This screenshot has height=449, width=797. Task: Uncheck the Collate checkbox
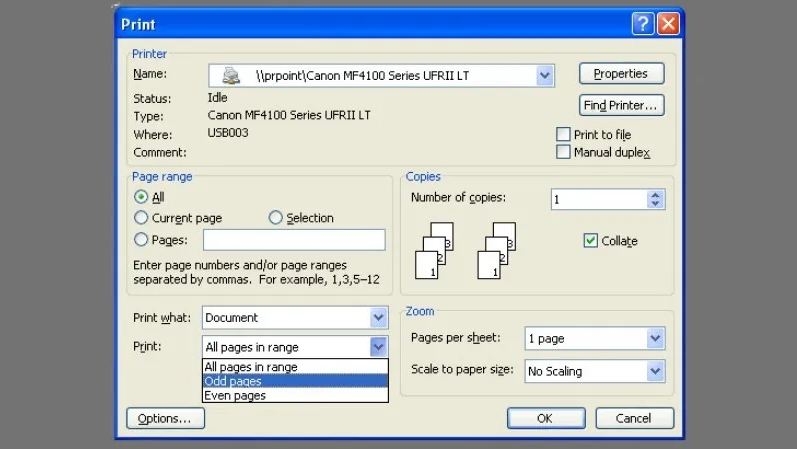(590, 241)
